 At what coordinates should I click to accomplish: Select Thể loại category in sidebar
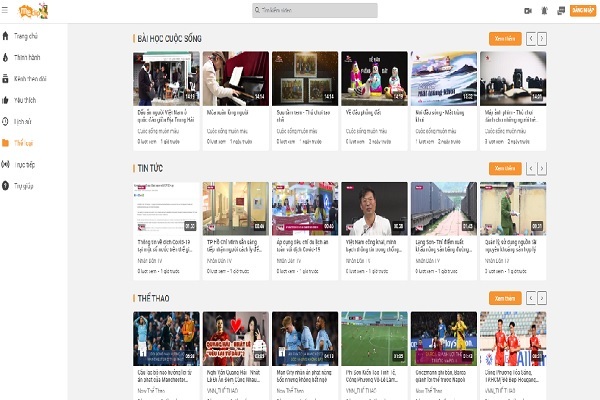click(x=22, y=143)
